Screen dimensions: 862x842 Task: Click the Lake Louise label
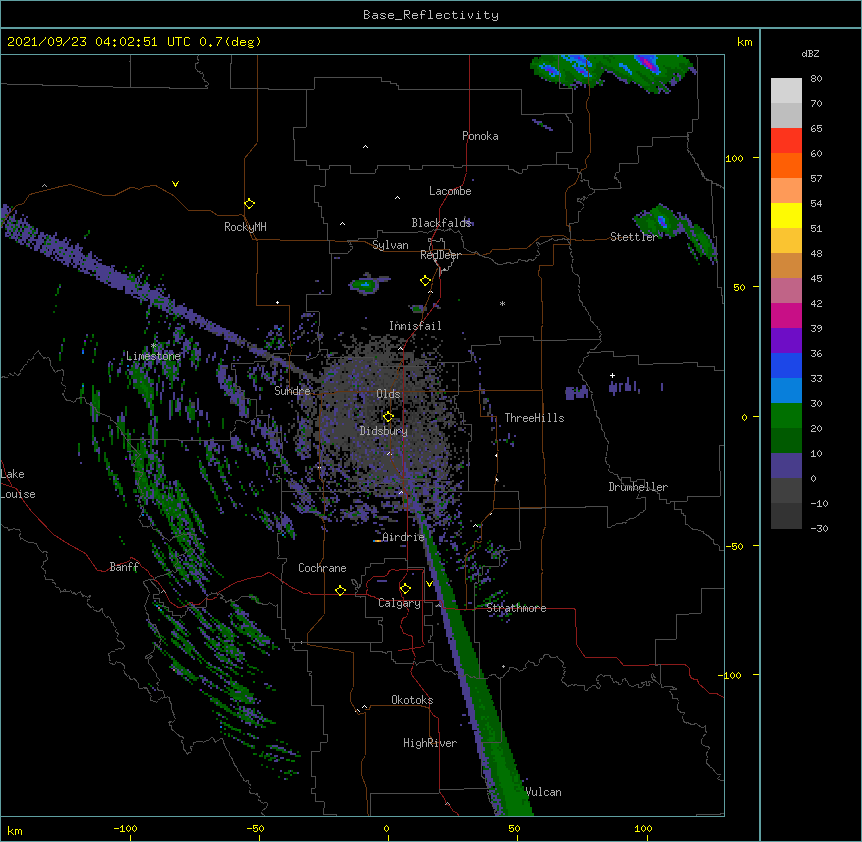point(18,484)
